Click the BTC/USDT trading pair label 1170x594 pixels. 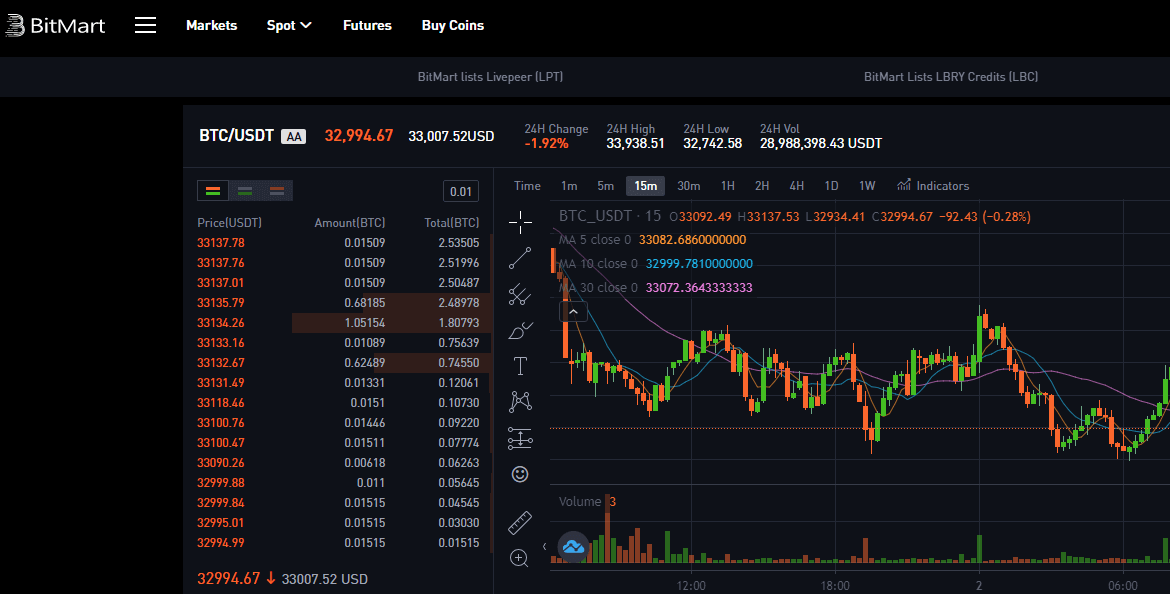(x=237, y=135)
